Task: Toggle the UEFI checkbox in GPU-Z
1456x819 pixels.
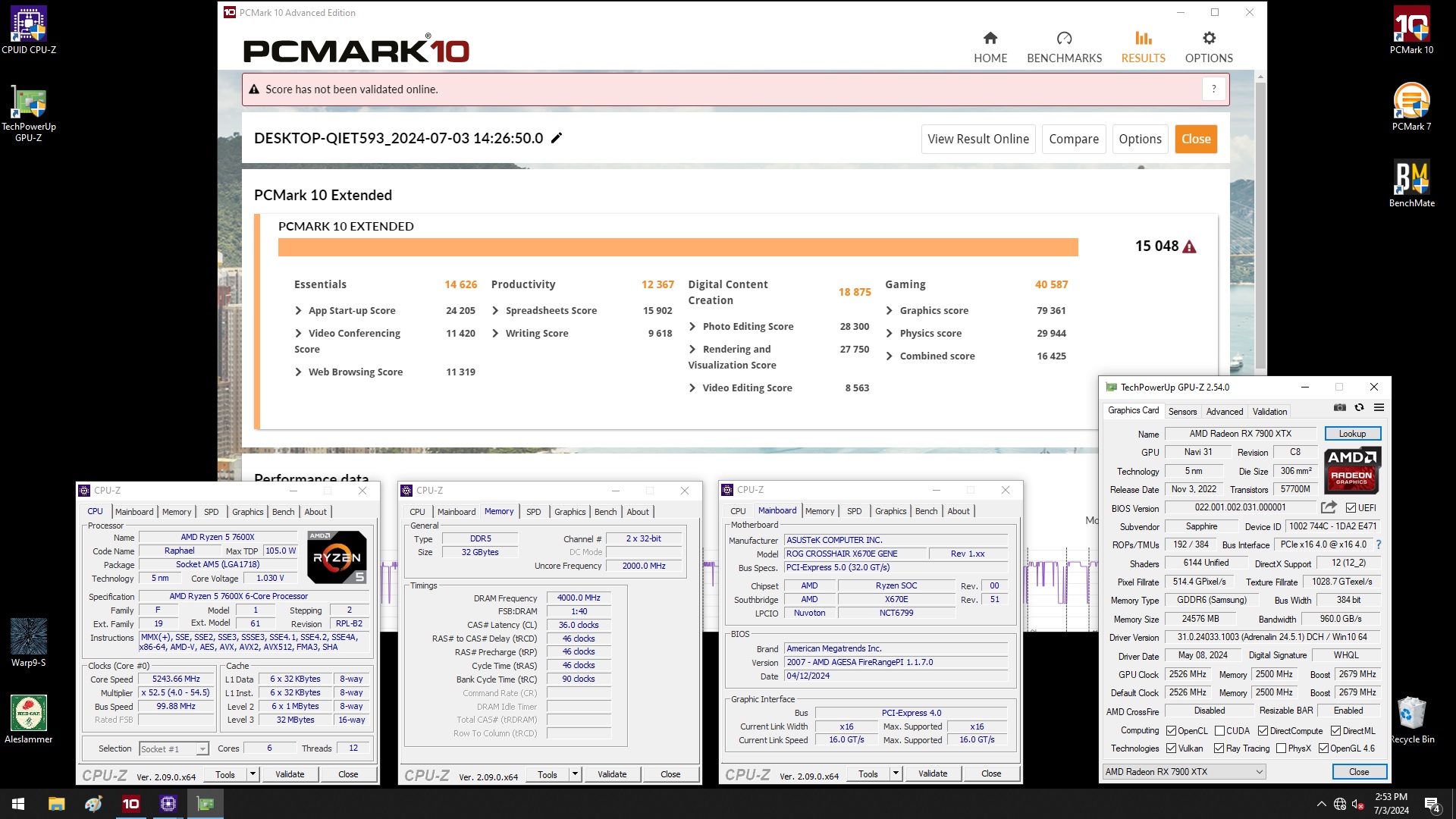Action: pyautogui.click(x=1351, y=507)
